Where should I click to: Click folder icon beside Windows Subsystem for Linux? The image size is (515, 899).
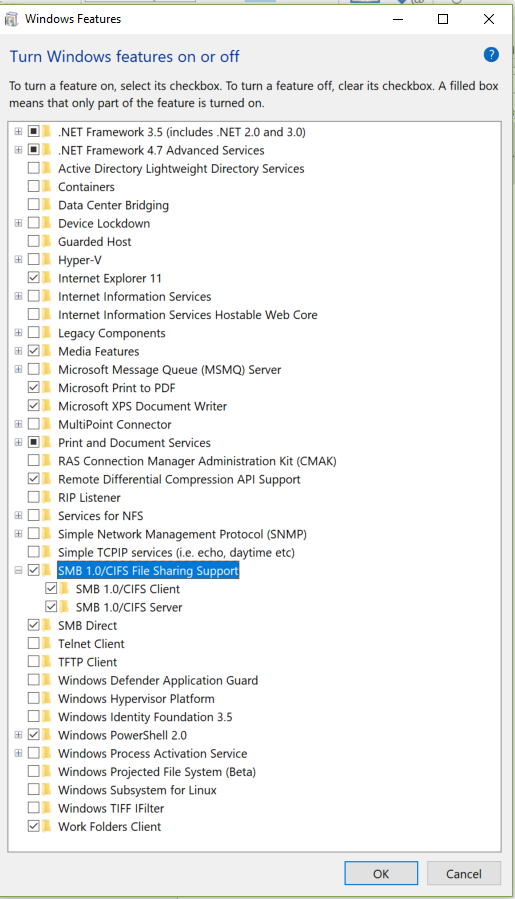click(46, 789)
